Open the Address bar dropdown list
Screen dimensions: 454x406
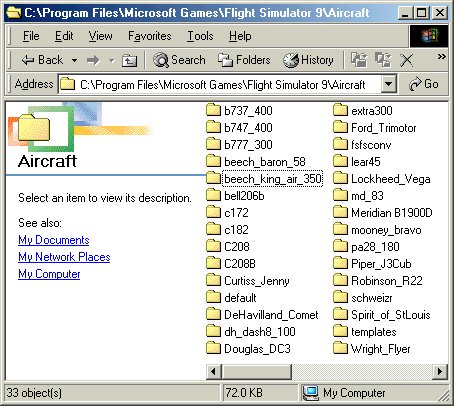pyautogui.click(x=388, y=84)
